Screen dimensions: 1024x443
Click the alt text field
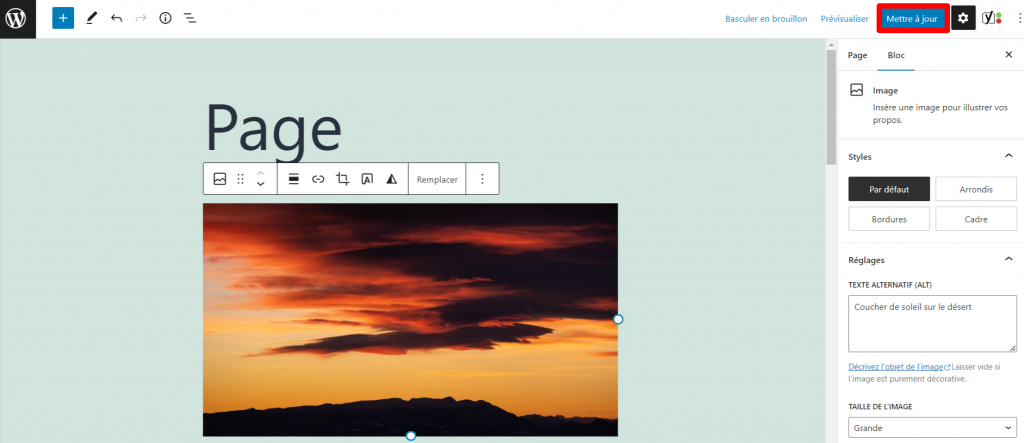coord(932,324)
